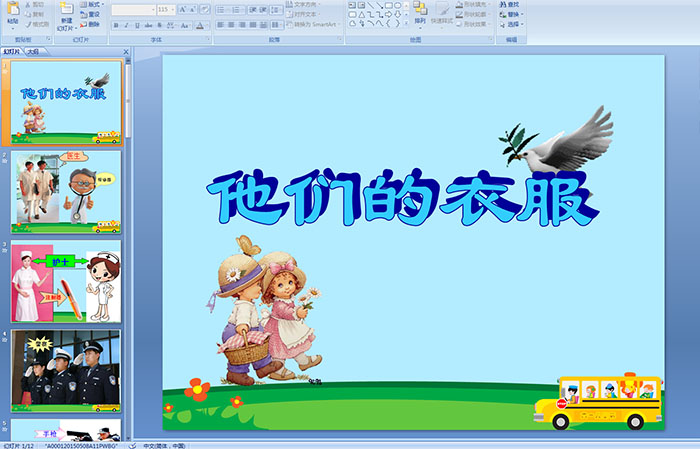Open the font name combo box

click(133, 10)
